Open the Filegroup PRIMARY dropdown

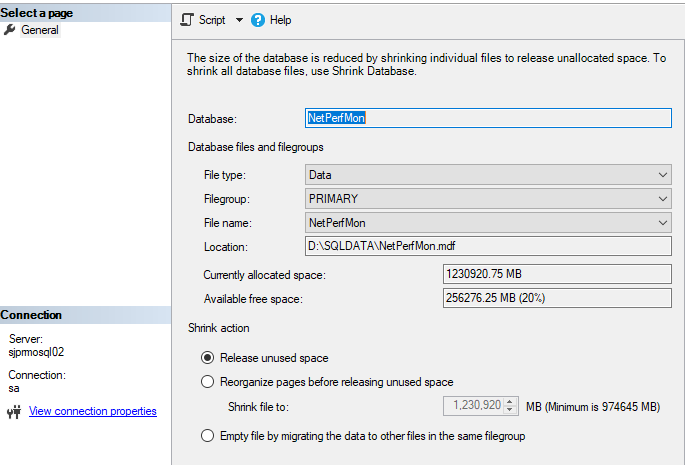tap(663, 199)
